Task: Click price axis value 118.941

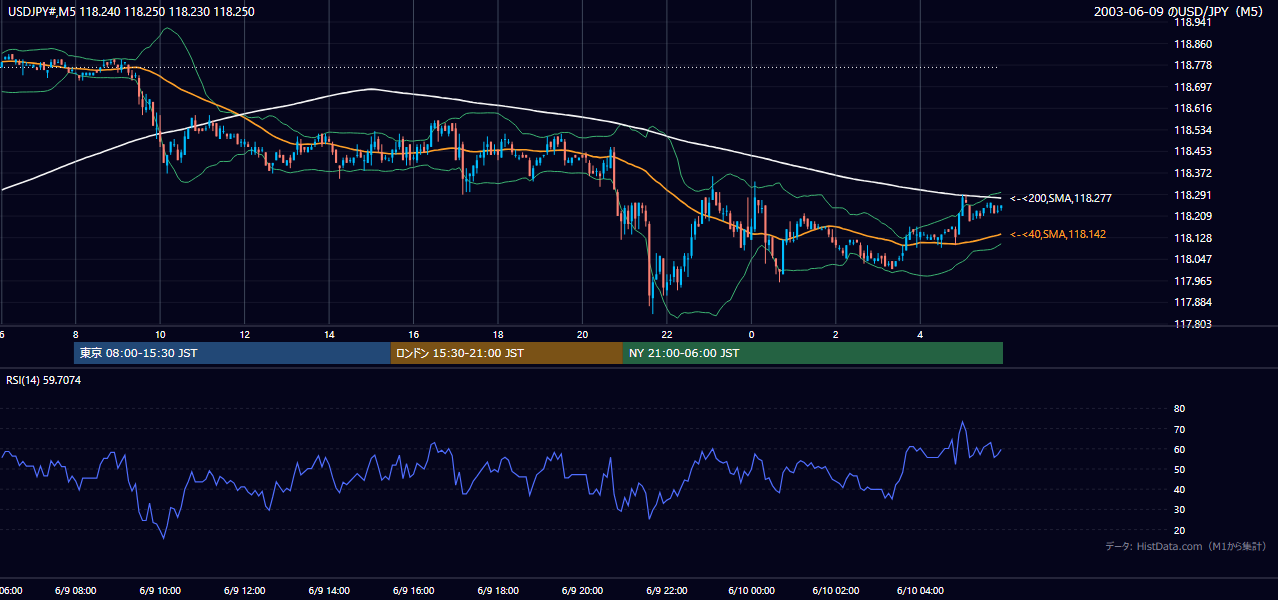Action: pos(1194,22)
